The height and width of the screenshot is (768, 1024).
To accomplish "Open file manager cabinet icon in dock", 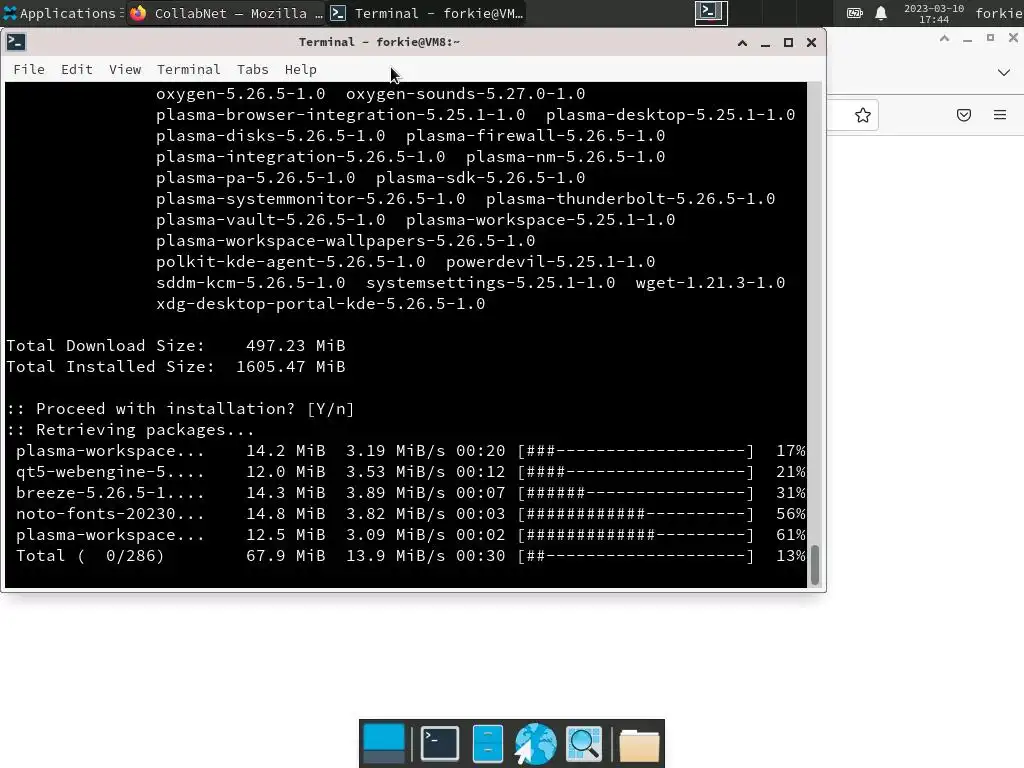I will tap(487, 744).
